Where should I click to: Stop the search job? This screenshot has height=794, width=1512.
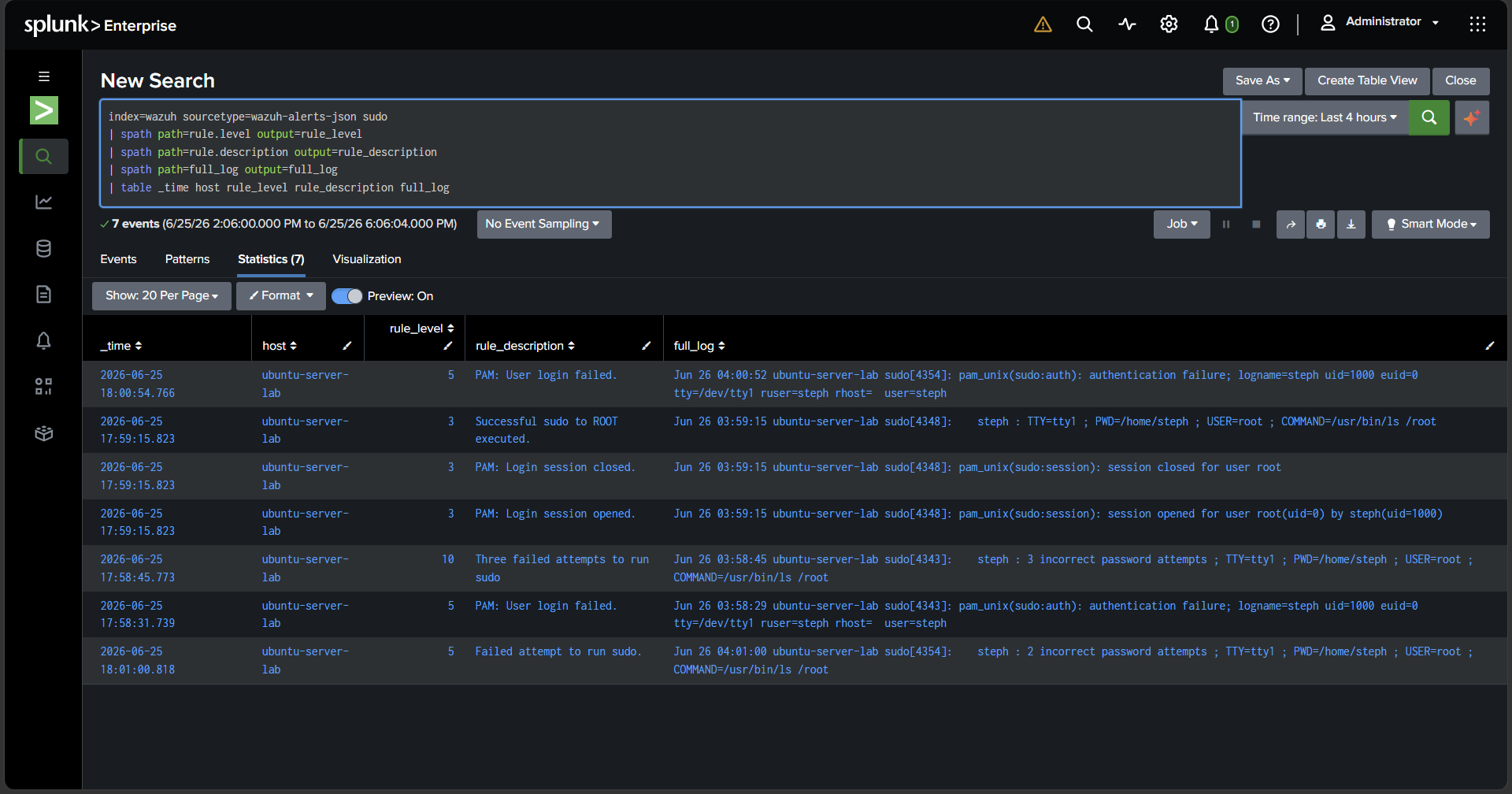(1256, 224)
